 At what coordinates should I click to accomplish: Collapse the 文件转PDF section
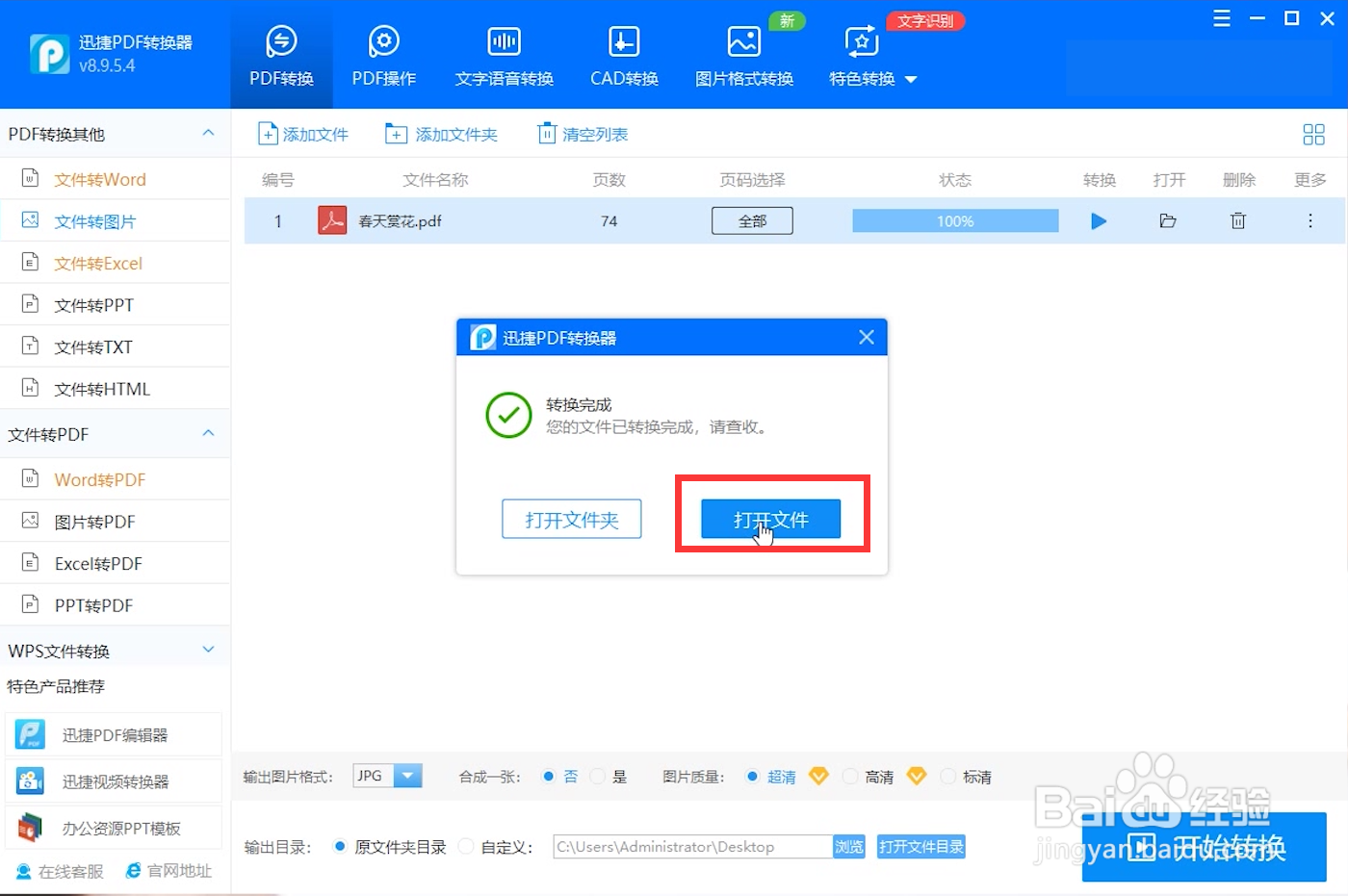click(208, 434)
